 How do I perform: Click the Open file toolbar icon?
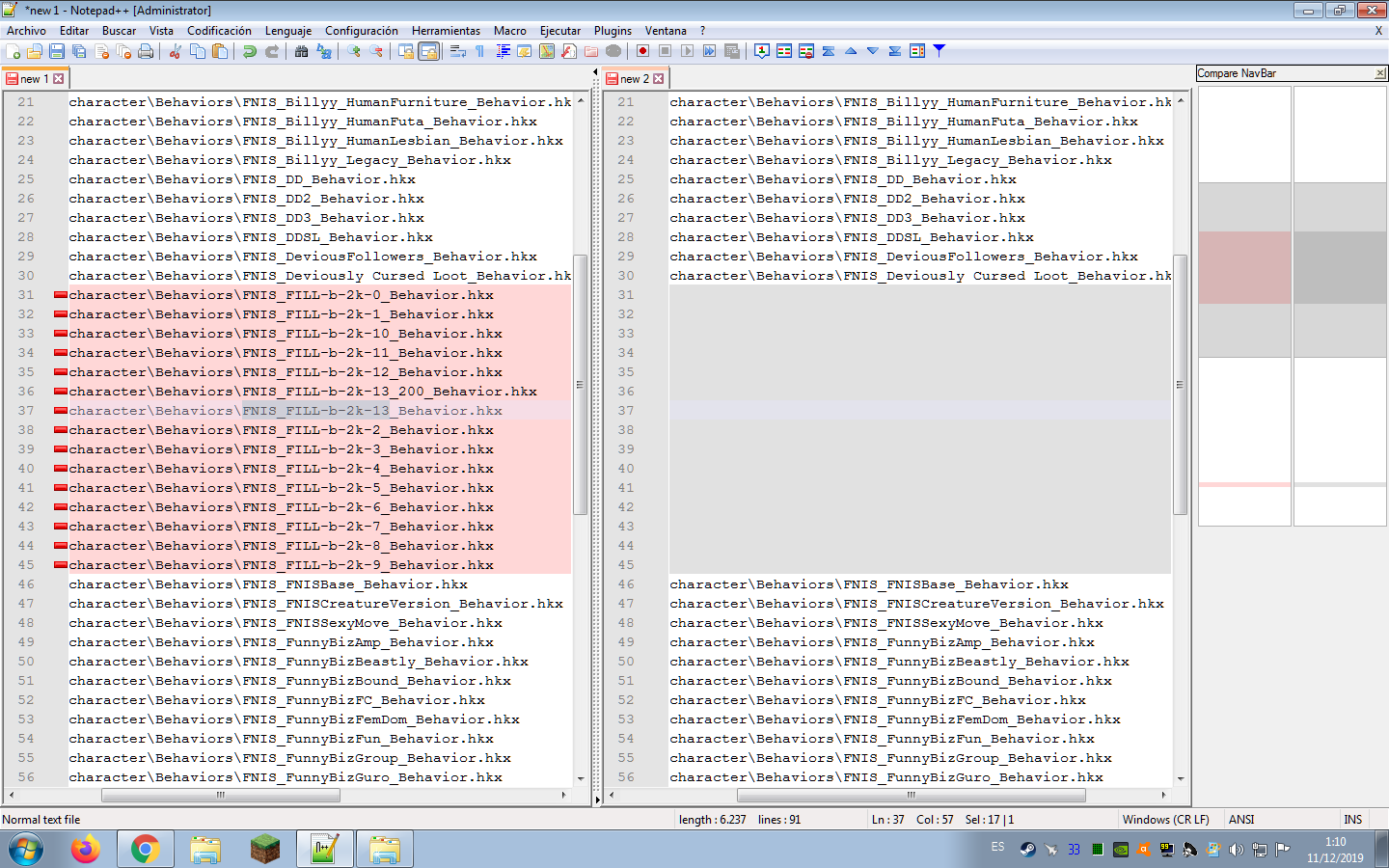tap(35, 51)
